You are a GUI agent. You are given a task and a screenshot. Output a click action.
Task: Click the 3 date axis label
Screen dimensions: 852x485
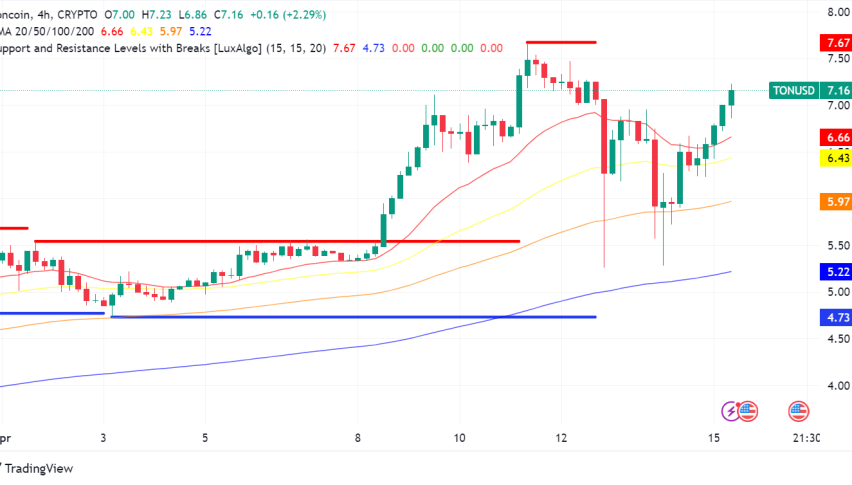click(x=103, y=438)
